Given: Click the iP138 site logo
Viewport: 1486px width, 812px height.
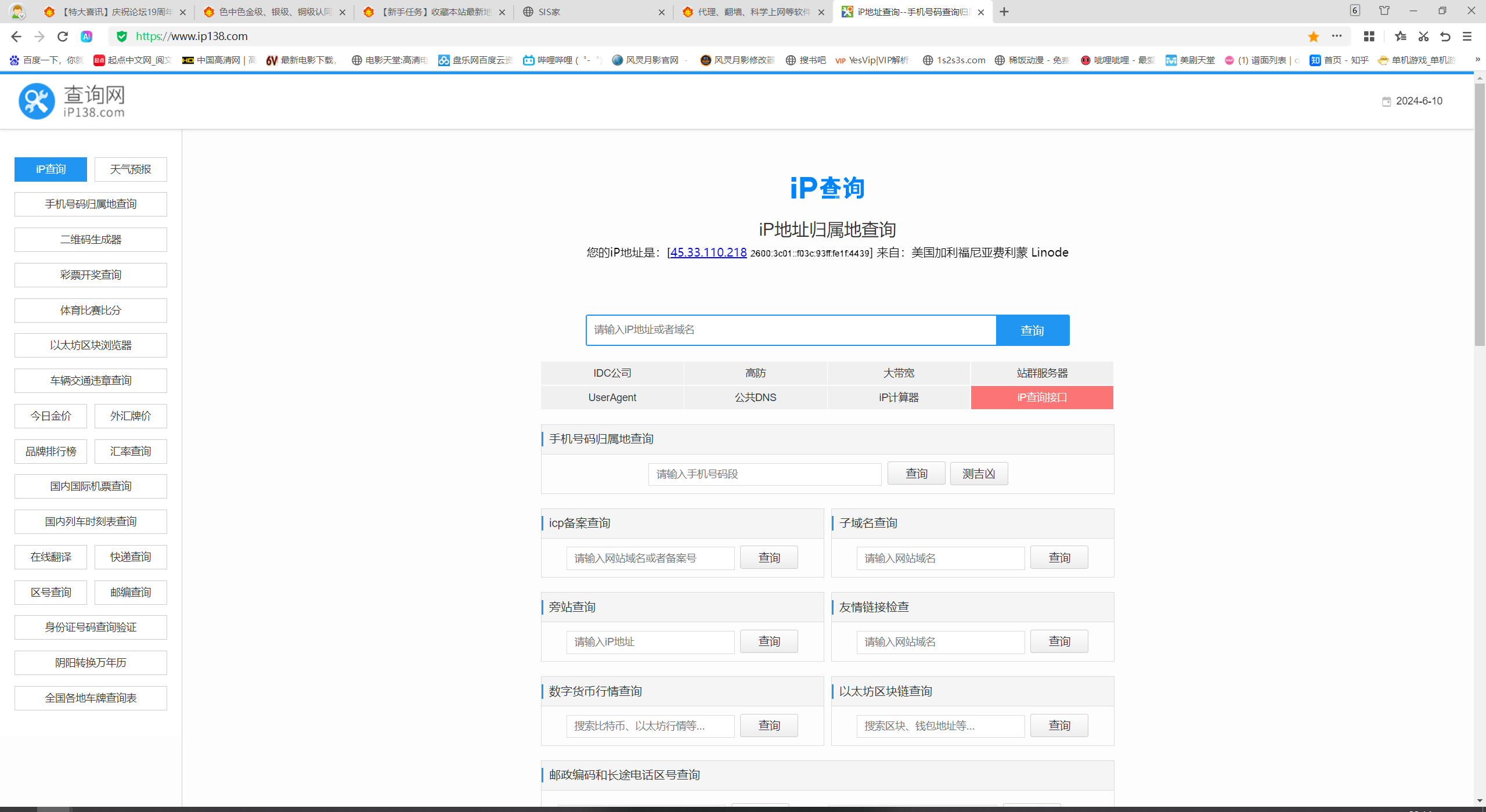Looking at the screenshot, I should 72,101.
